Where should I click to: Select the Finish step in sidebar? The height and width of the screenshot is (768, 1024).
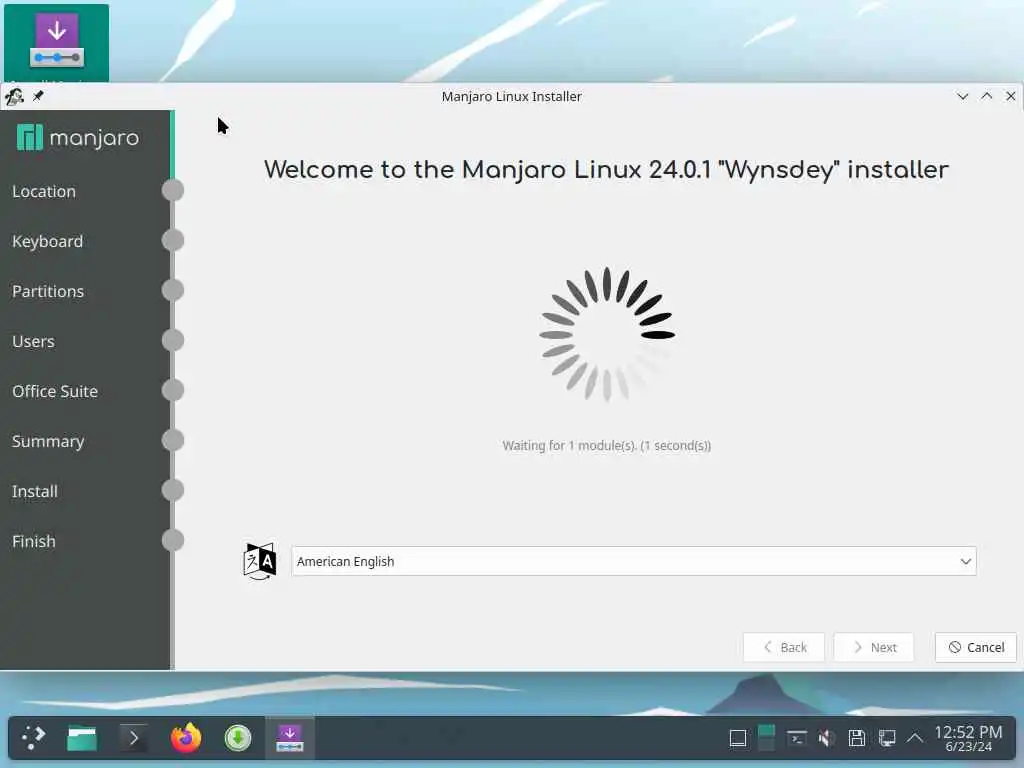click(x=34, y=541)
